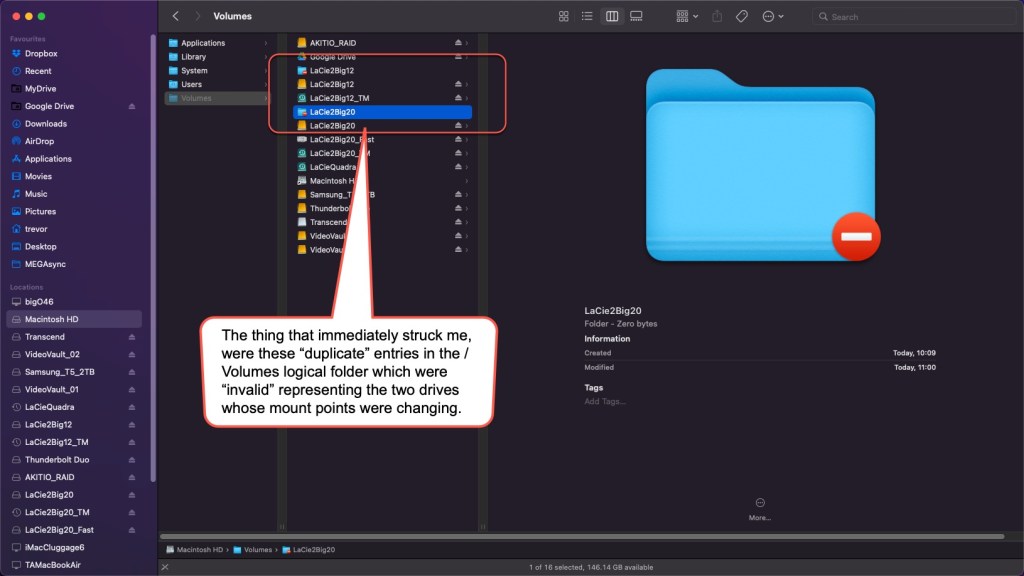Switch to icon view in toolbar
Screen dimensions: 1024x576
[563, 17]
